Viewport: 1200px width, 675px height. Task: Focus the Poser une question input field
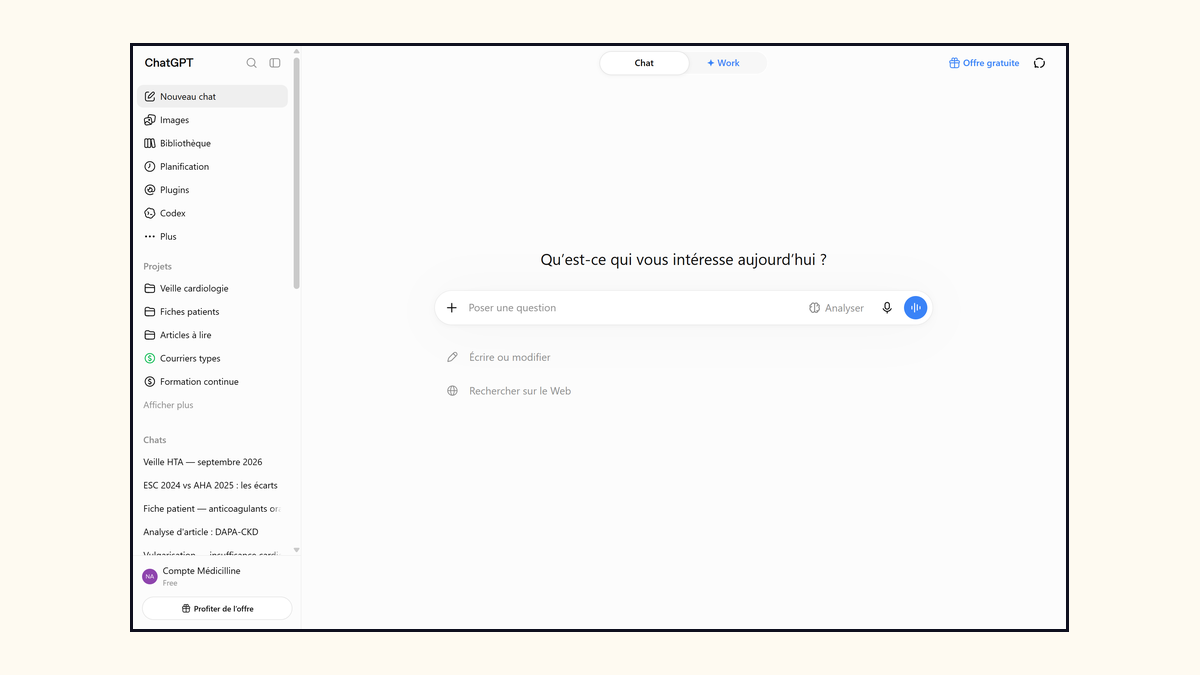634,308
